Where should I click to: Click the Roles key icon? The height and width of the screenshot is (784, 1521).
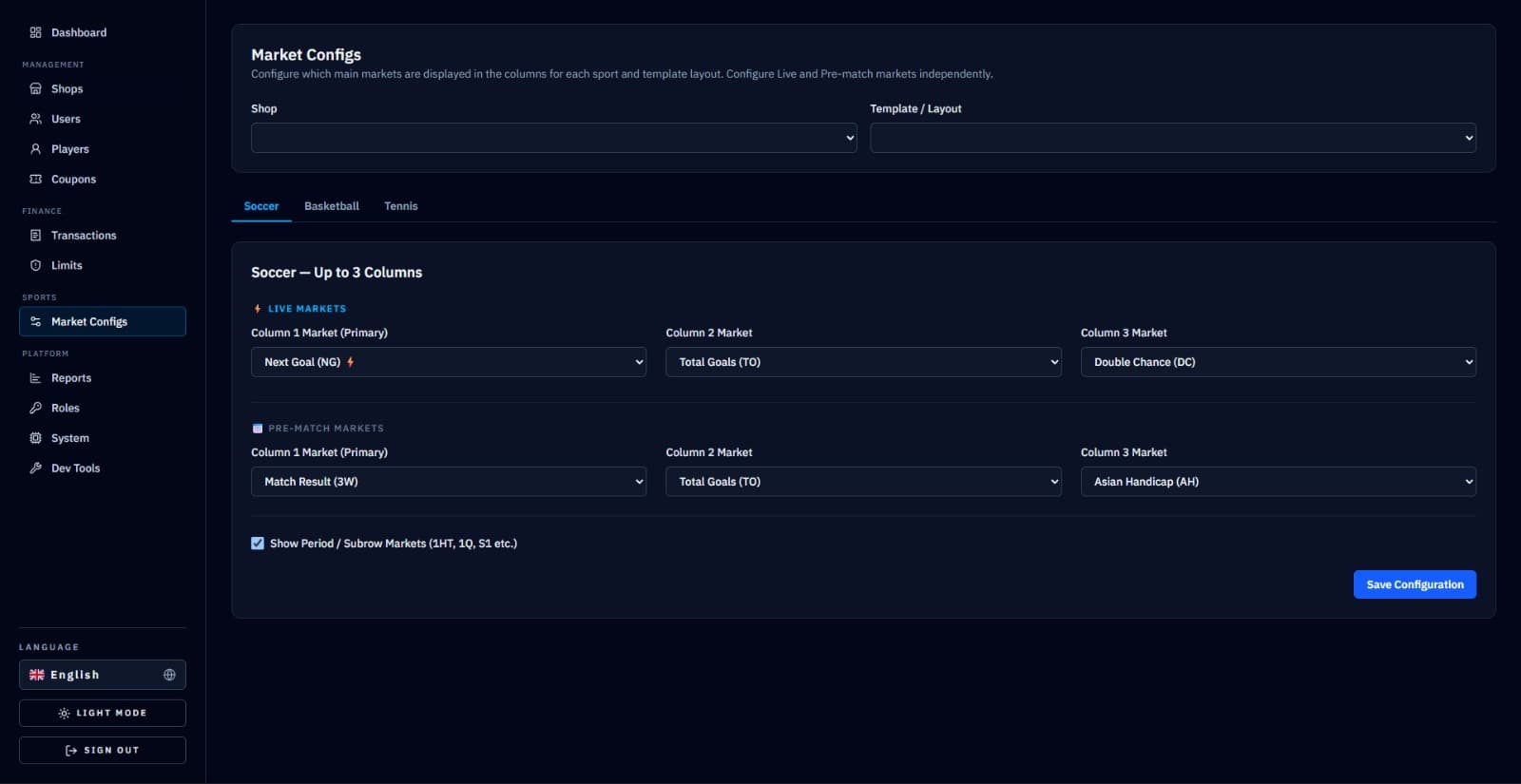(35, 408)
